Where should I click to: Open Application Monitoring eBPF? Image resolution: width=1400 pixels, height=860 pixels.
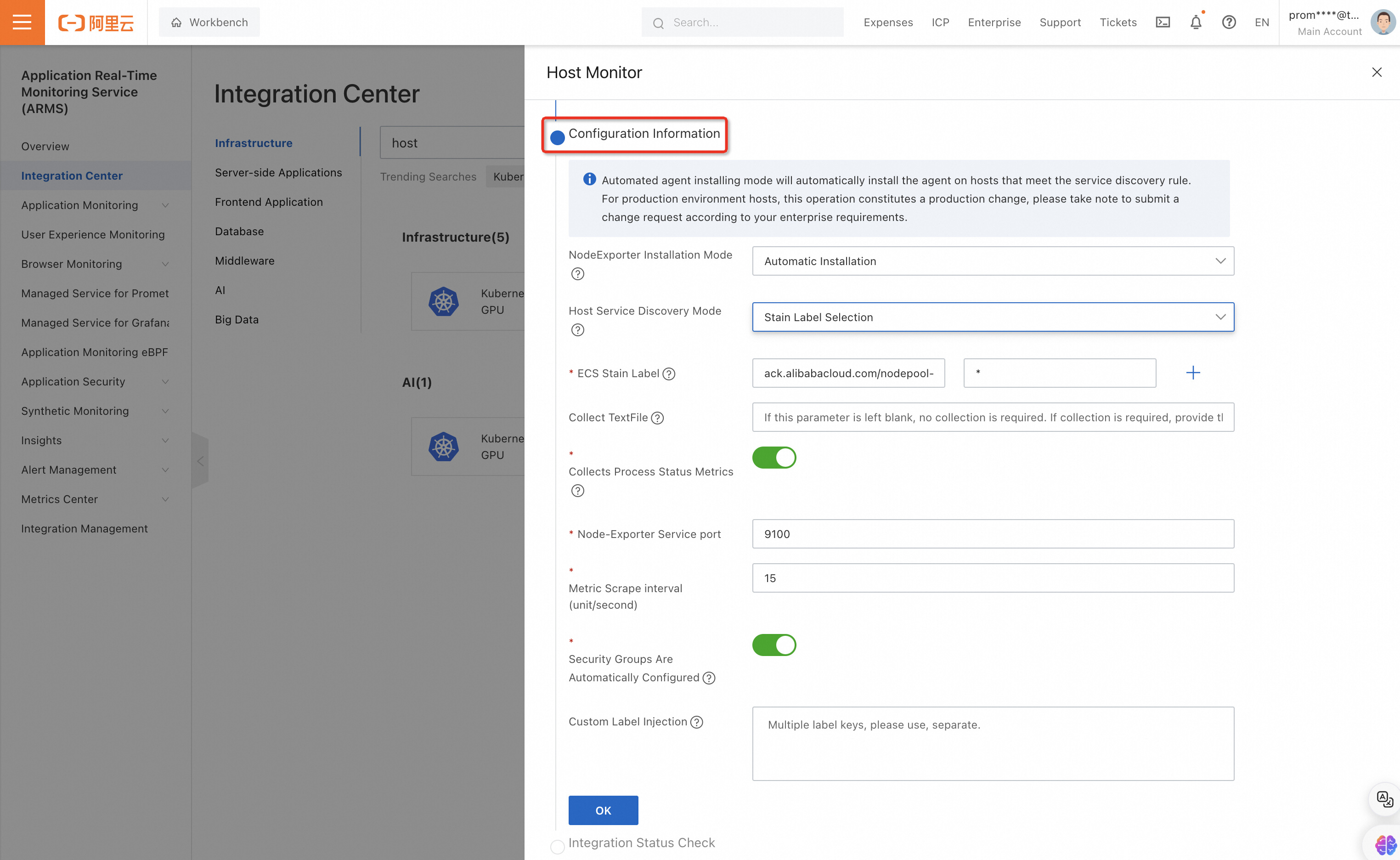[x=95, y=353]
